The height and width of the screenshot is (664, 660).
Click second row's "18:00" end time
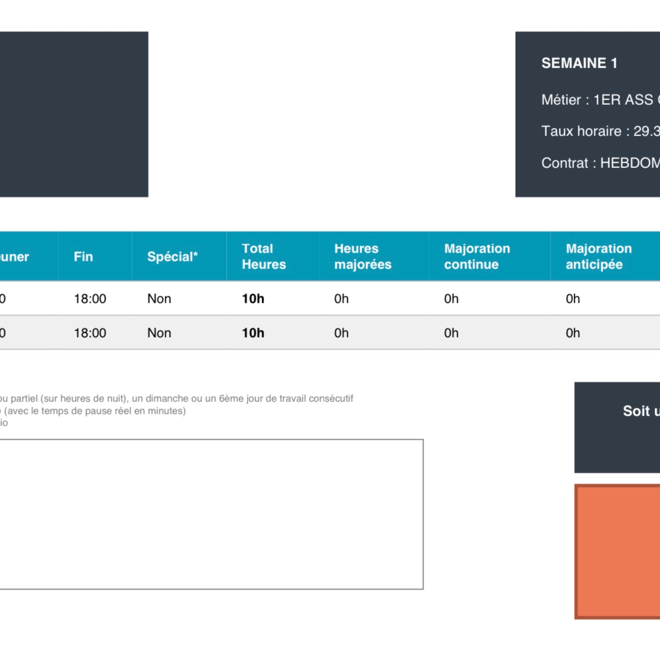click(x=90, y=333)
